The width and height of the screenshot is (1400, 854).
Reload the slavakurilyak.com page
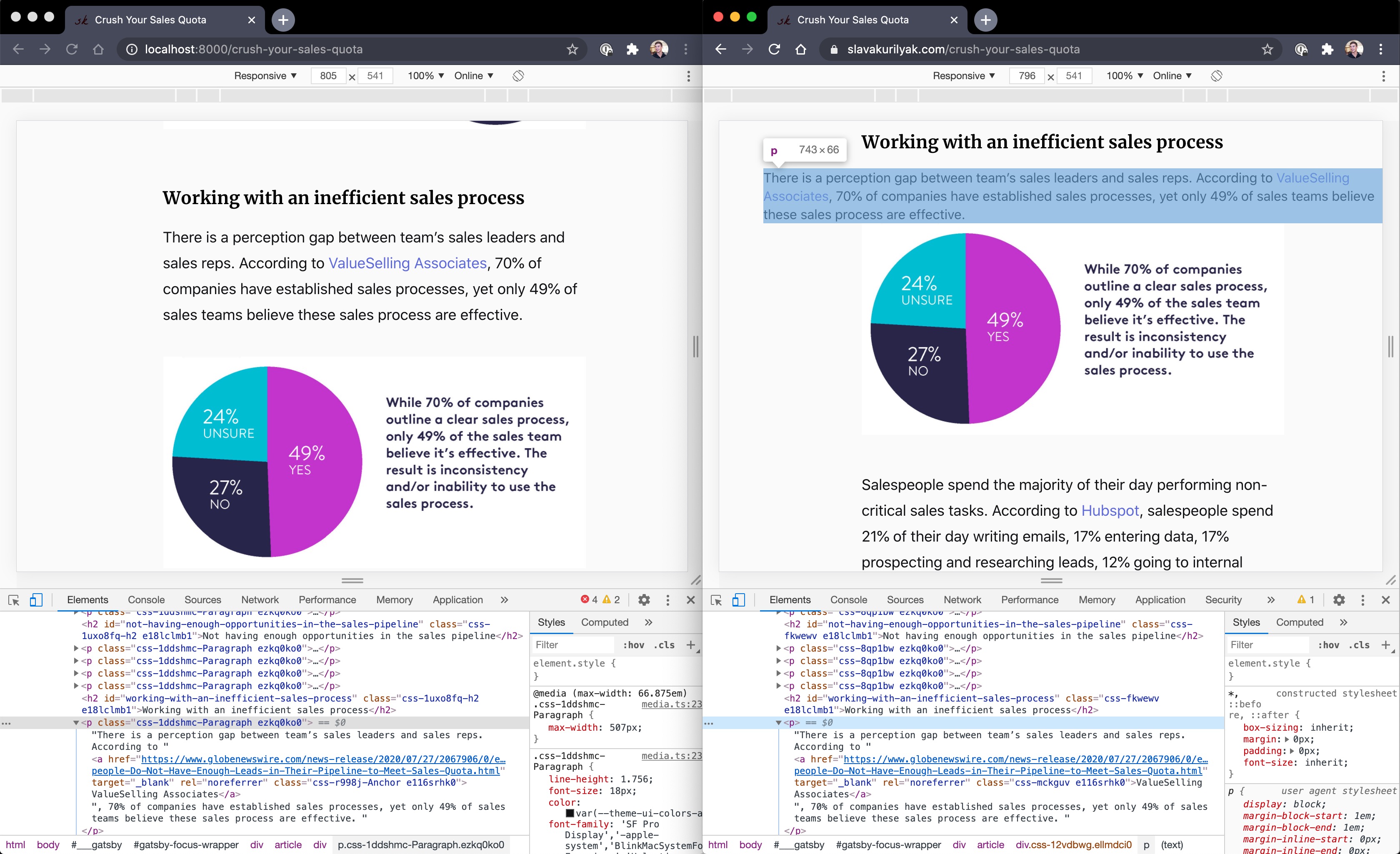(x=774, y=50)
